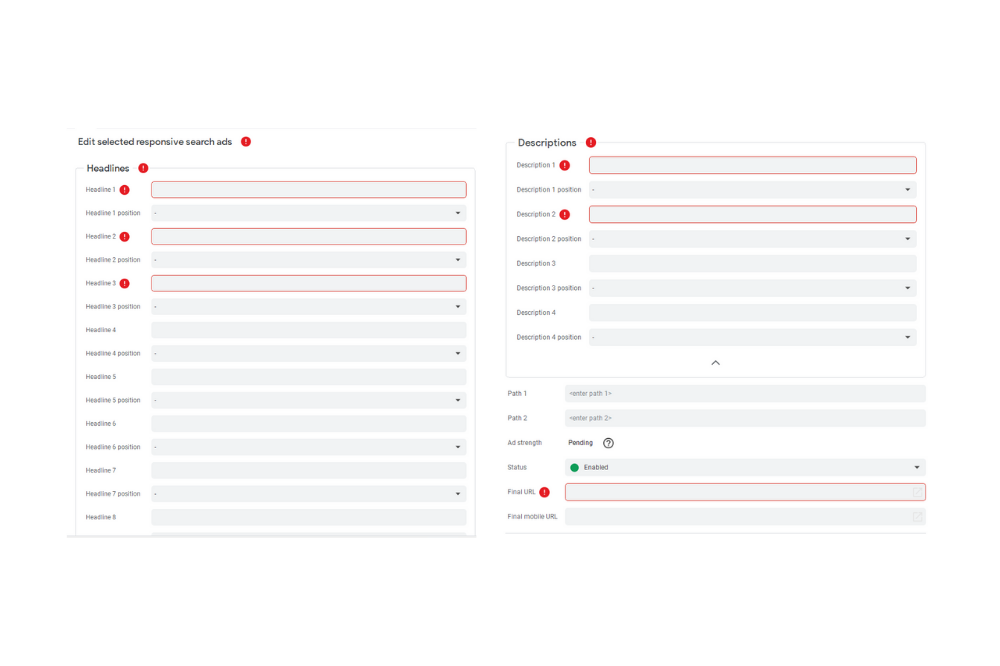
Task: Click the Path 1 input field
Action: pyautogui.click(x=745, y=394)
